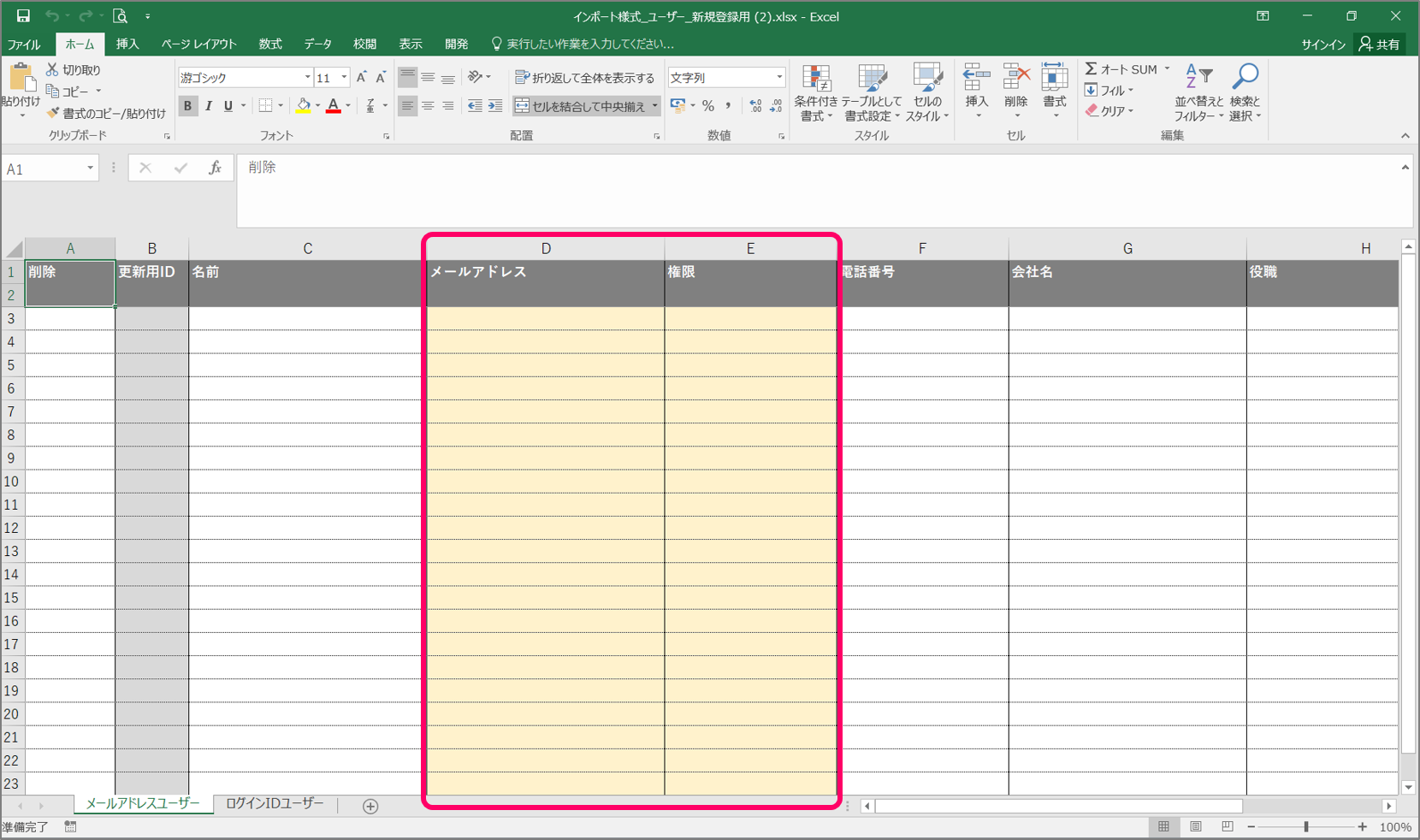Click the サインイン (Sign in) link
The width and height of the screenshot is (1420, 840).
click(1322, 44)
